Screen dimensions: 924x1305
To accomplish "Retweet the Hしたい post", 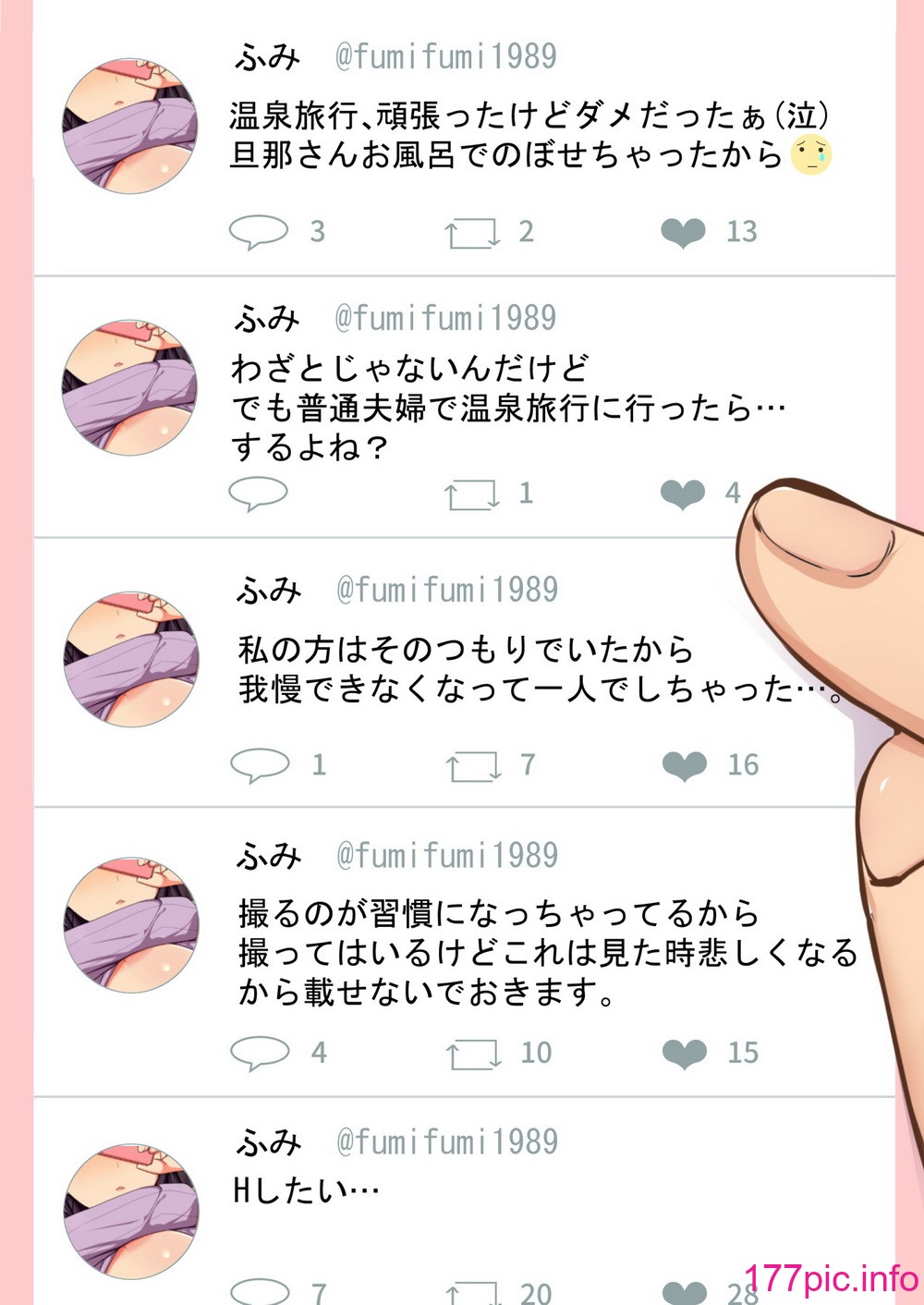I will pyautogui.click(x=473, y=1294).
